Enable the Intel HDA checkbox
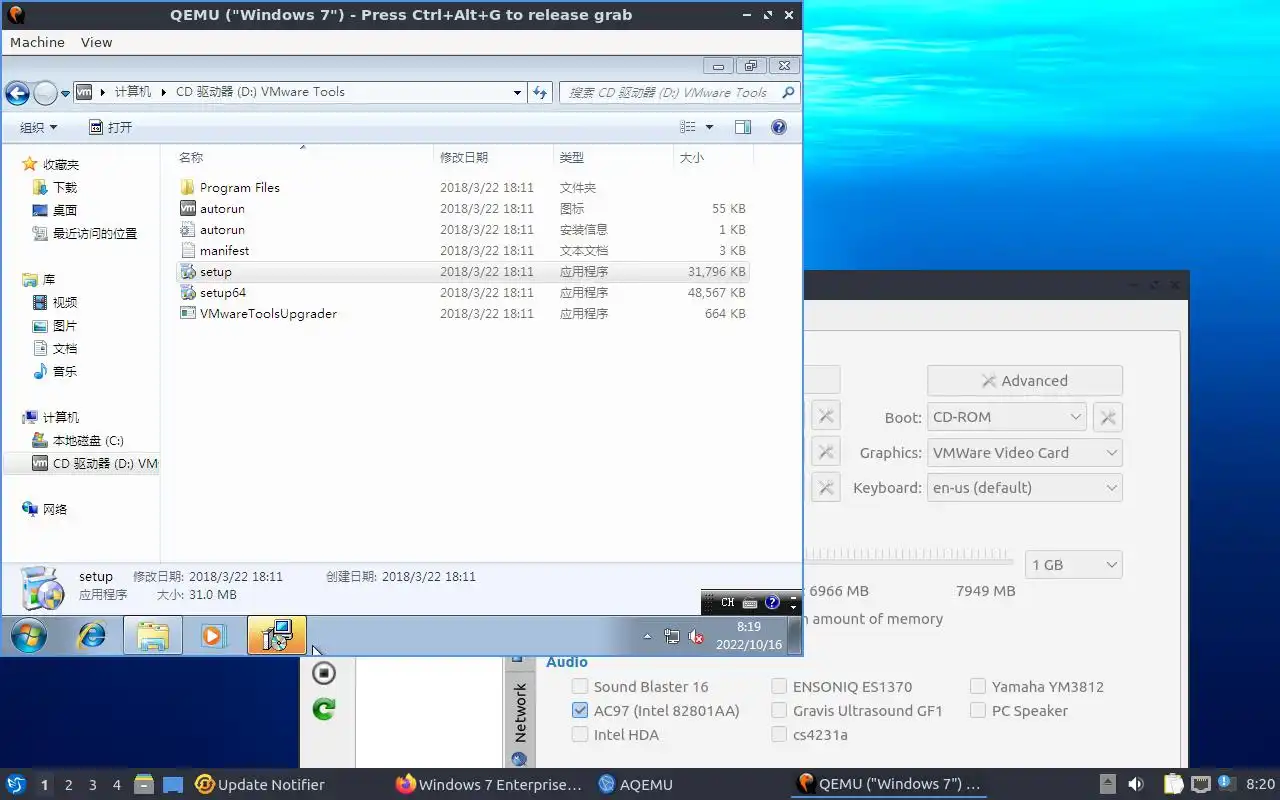 coord(580,734)
